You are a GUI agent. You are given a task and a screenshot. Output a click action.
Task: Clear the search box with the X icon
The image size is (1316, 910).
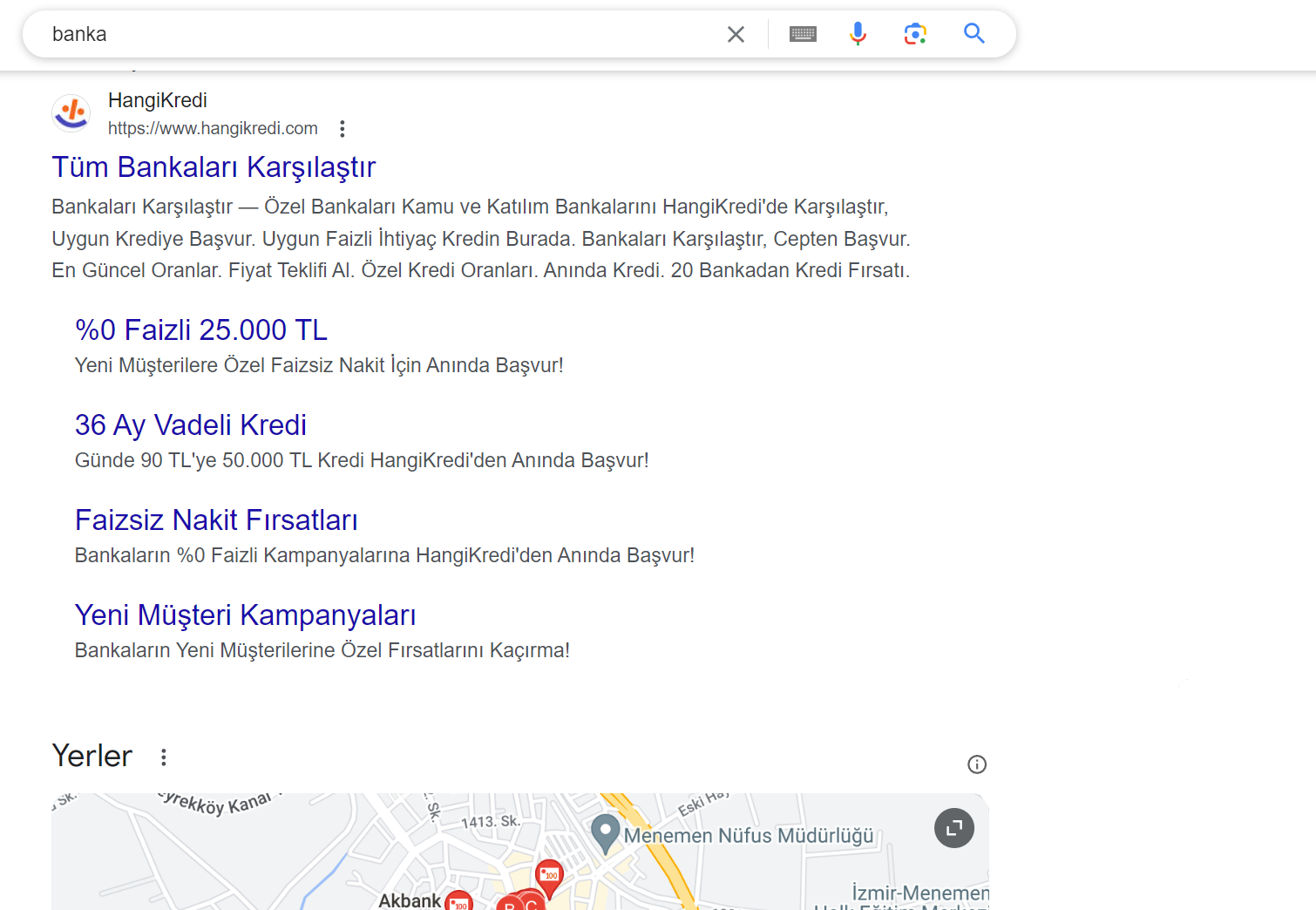(x=736, y=34)
